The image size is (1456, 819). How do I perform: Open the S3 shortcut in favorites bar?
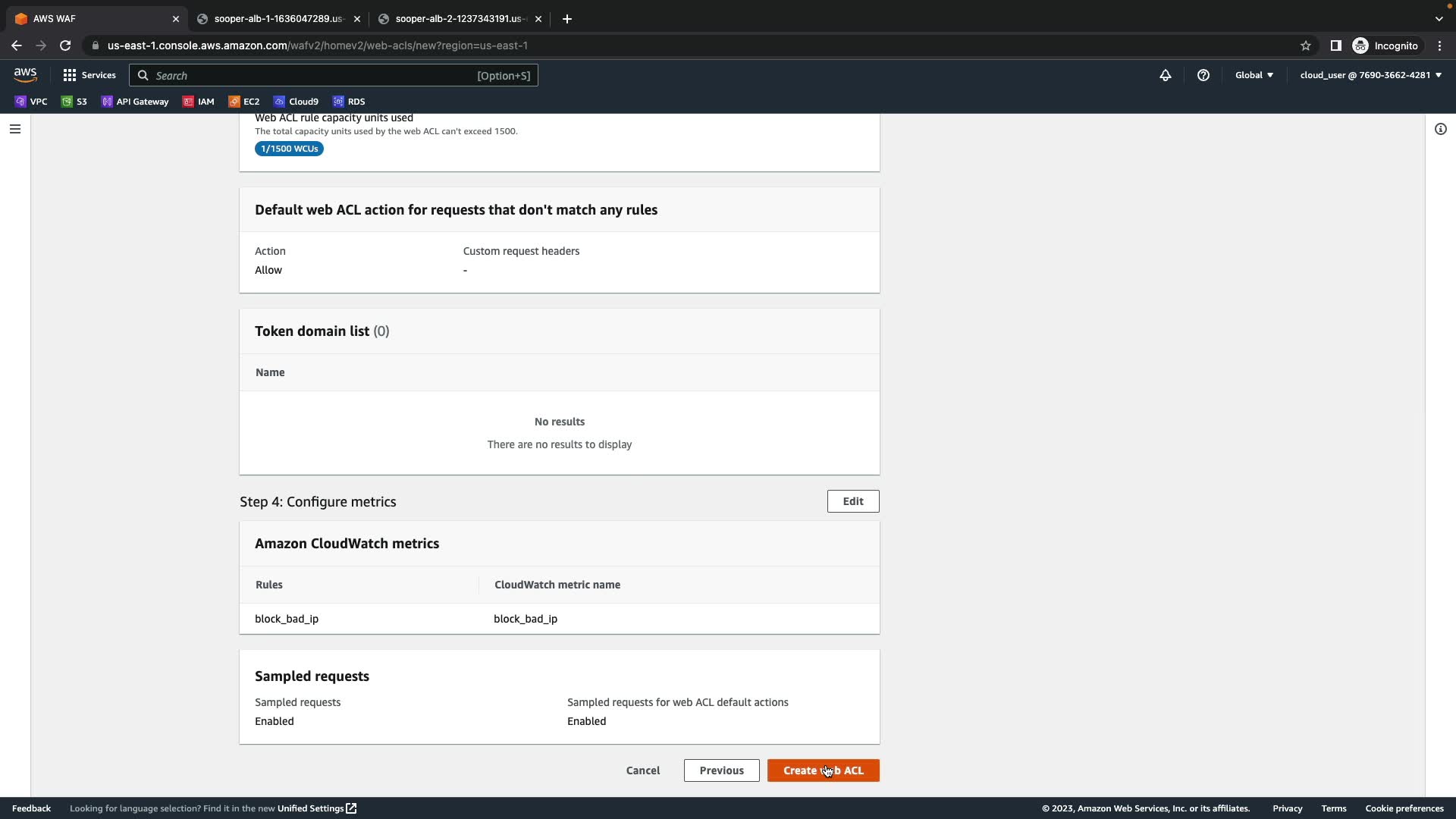click(x=74, y=102)
